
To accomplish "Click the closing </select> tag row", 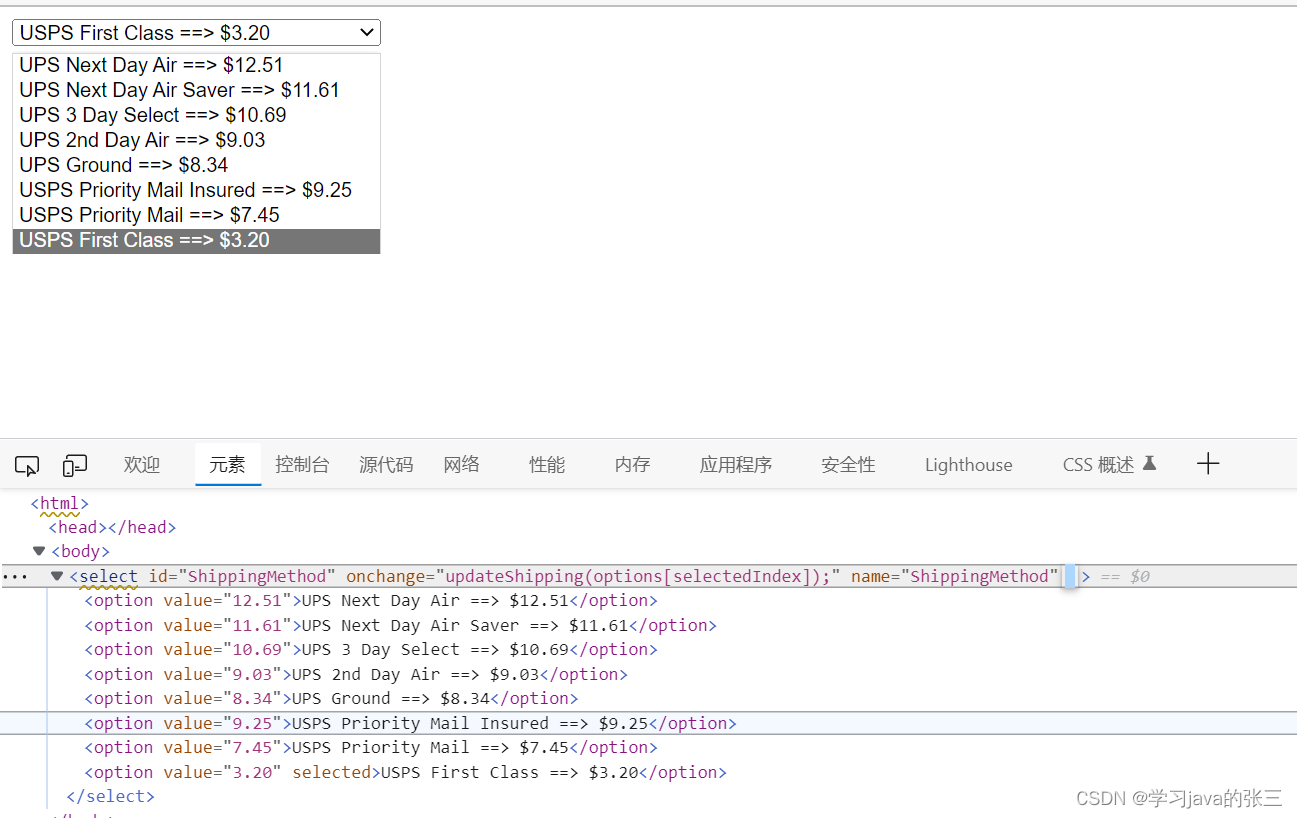I will click(110, 797).
